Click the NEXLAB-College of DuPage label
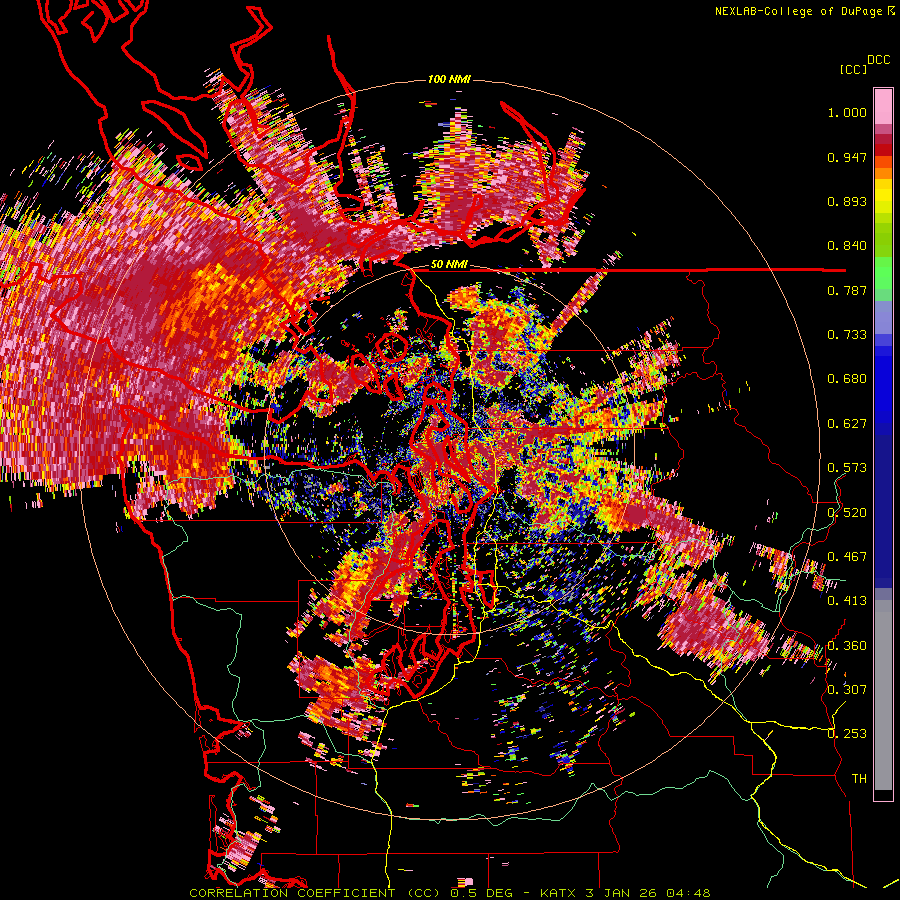This screenshot has height=900, width=900. point(798,11)
